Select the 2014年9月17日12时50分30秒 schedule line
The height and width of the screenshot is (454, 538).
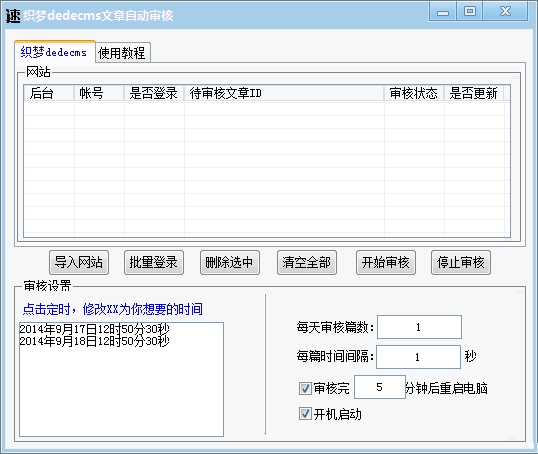coord(94,329)
